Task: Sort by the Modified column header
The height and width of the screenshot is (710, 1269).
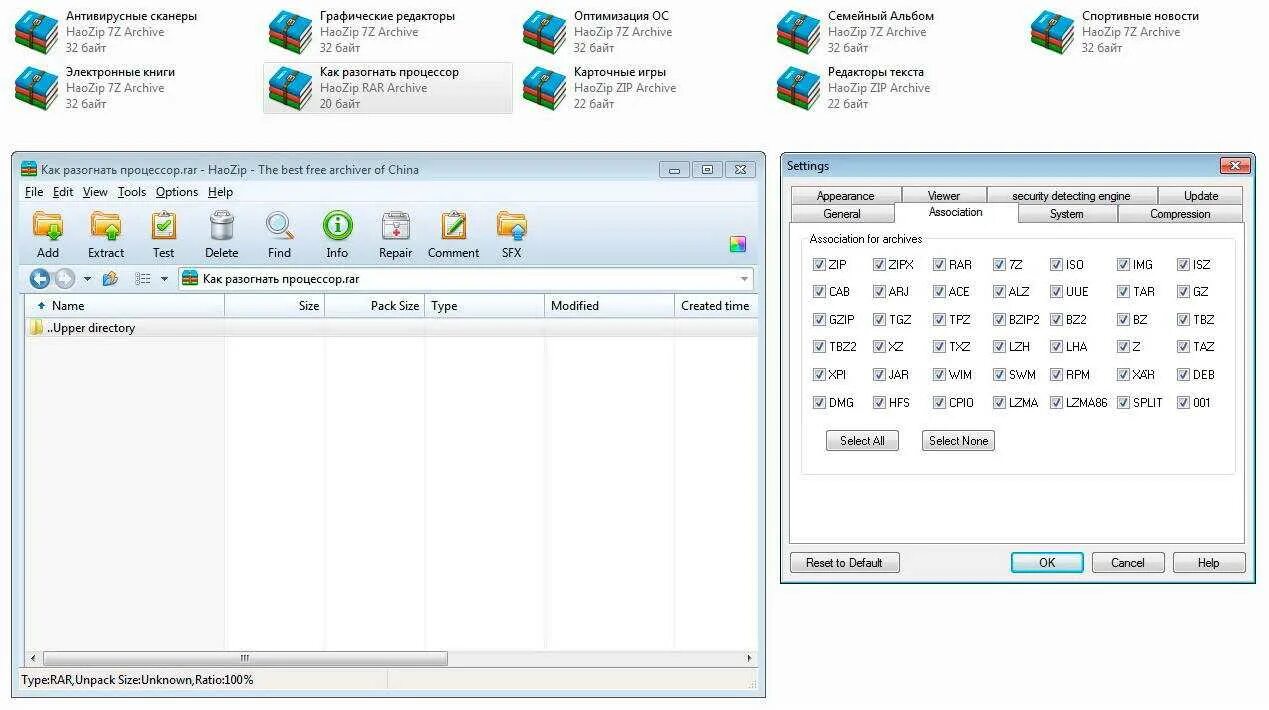Action: 609,306
